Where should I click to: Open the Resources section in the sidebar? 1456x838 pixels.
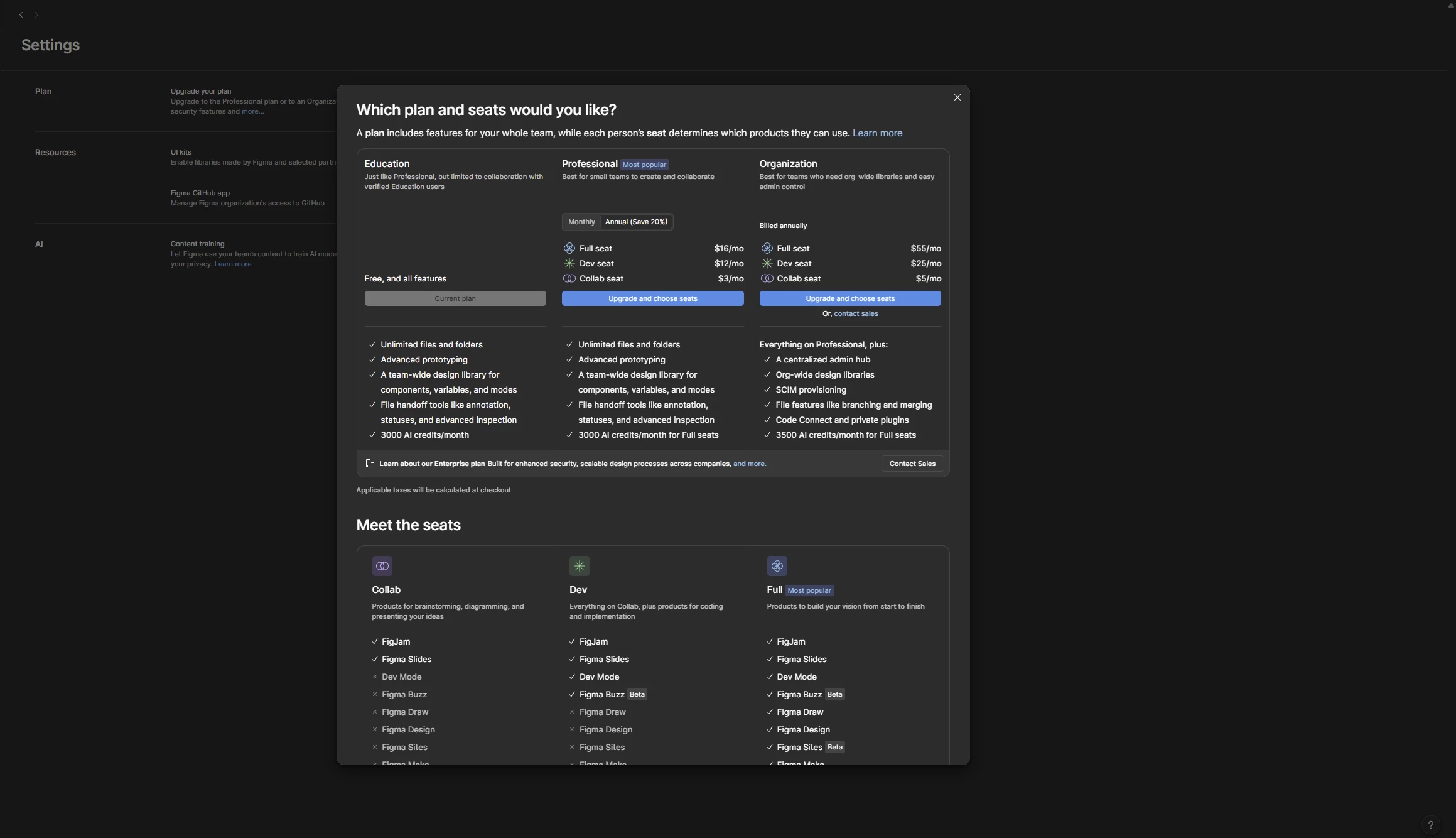[55, 152]
